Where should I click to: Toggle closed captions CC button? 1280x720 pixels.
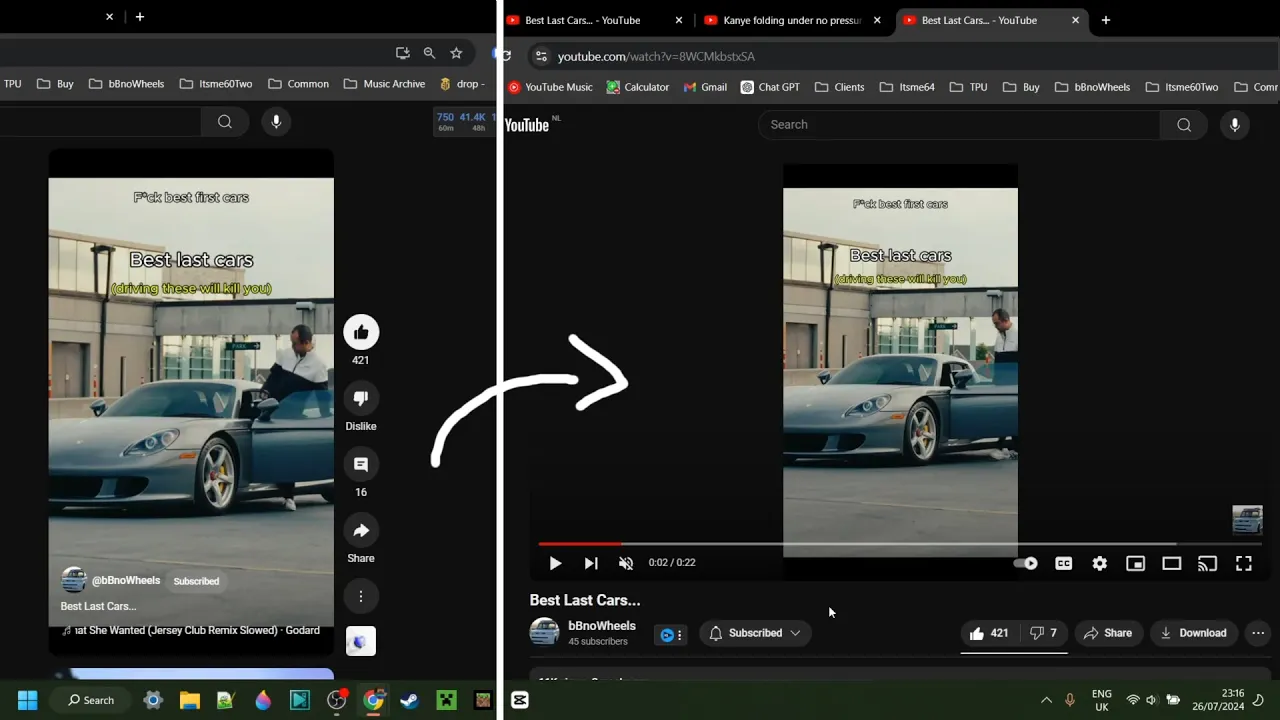pyautogui.click(x=1064, y=563)
